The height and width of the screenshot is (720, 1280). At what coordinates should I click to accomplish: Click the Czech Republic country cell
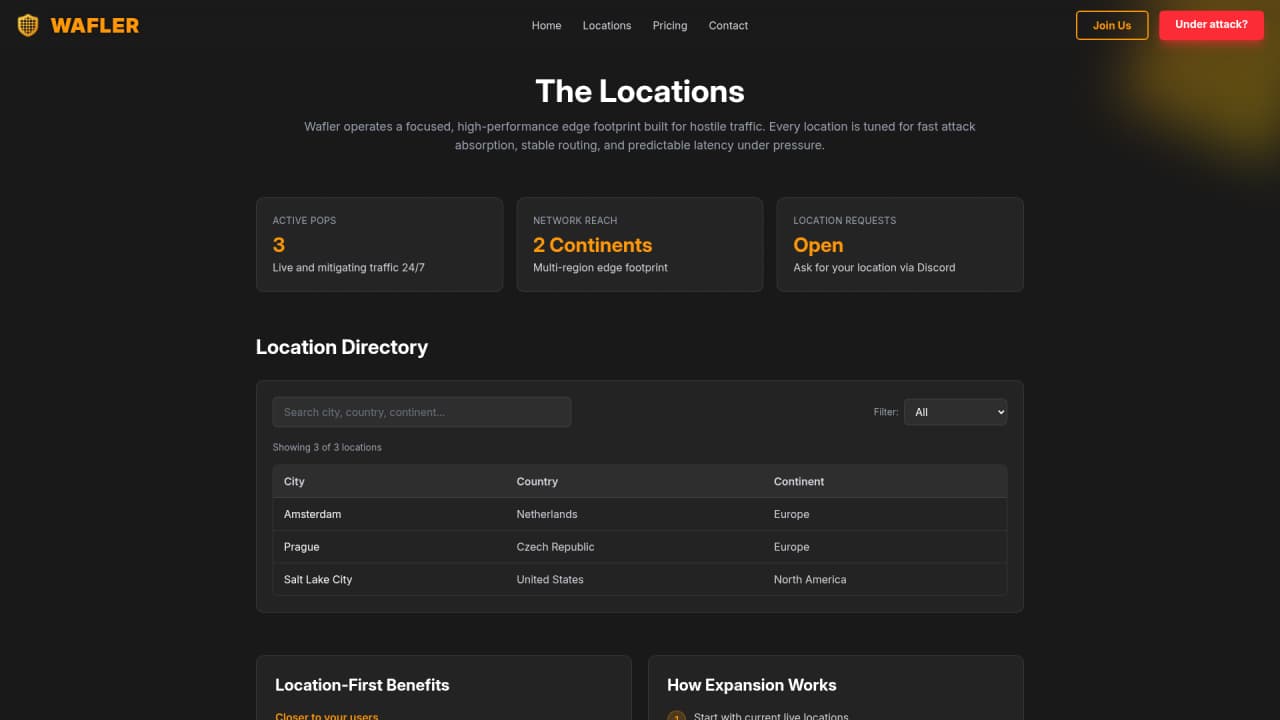click(555, 547)
